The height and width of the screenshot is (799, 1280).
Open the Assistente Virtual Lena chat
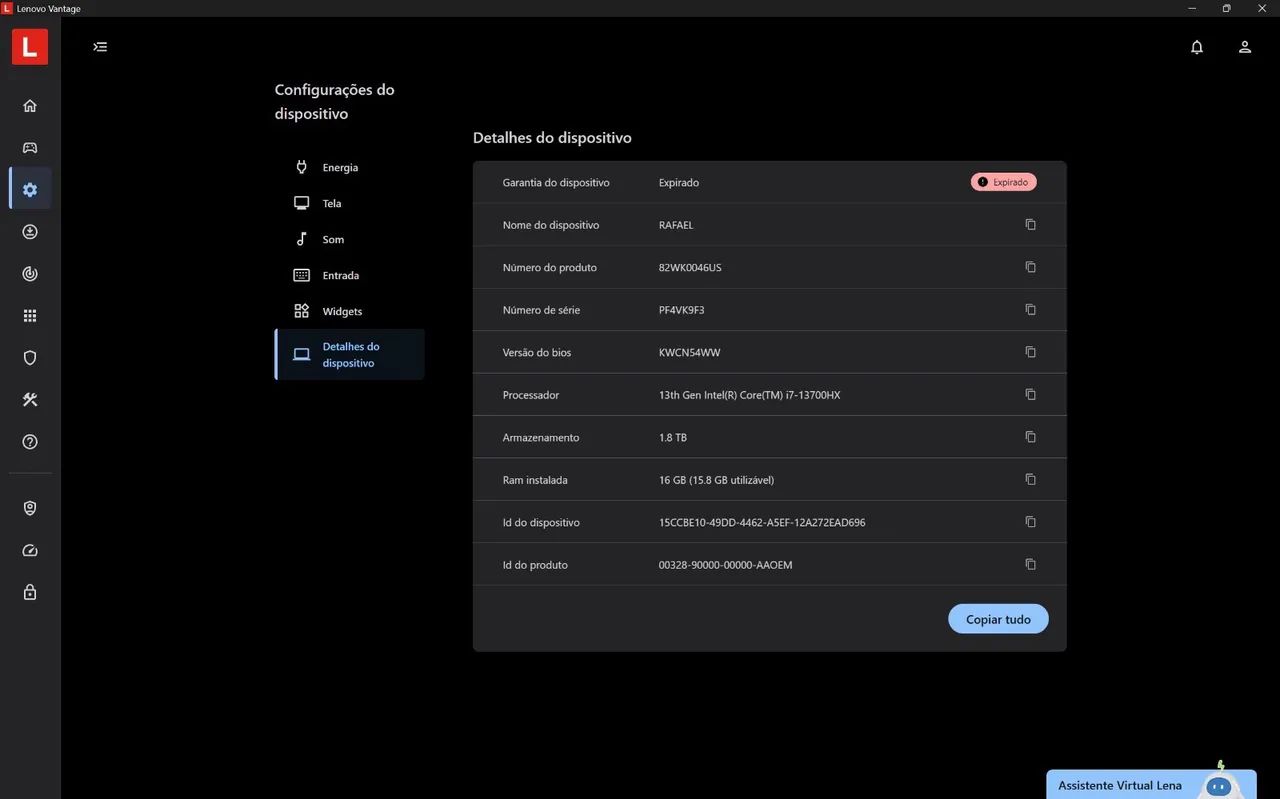1151,785
